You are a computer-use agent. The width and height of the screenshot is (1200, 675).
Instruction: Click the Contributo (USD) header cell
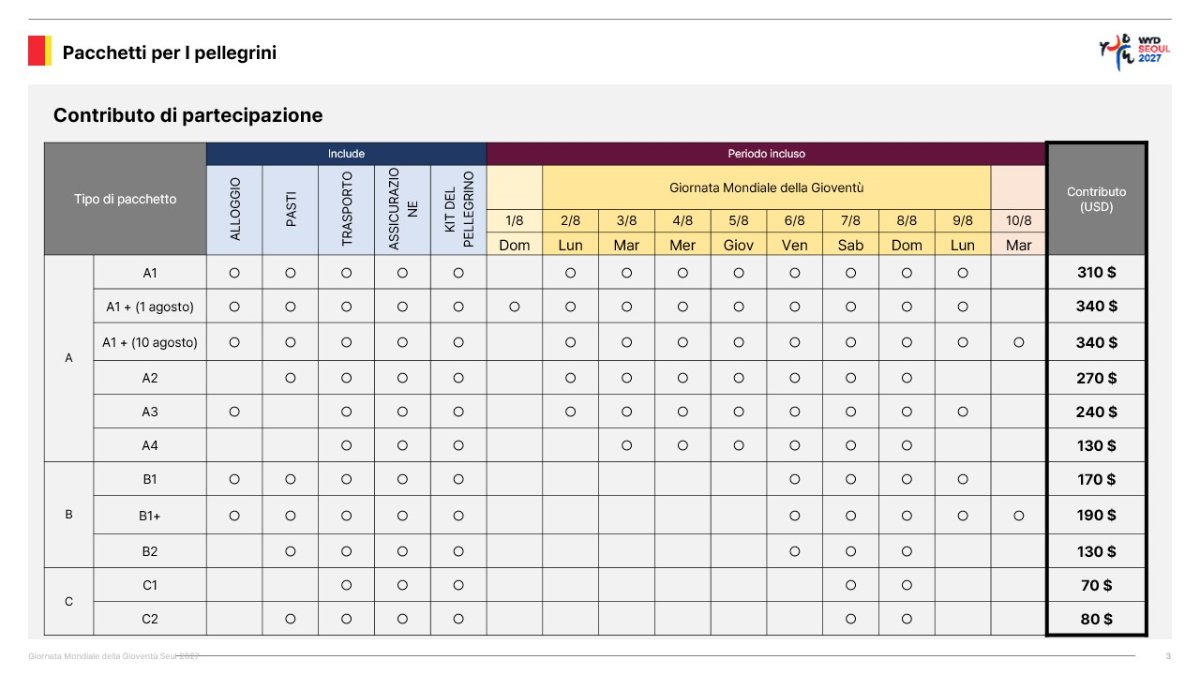[1097, 199]
